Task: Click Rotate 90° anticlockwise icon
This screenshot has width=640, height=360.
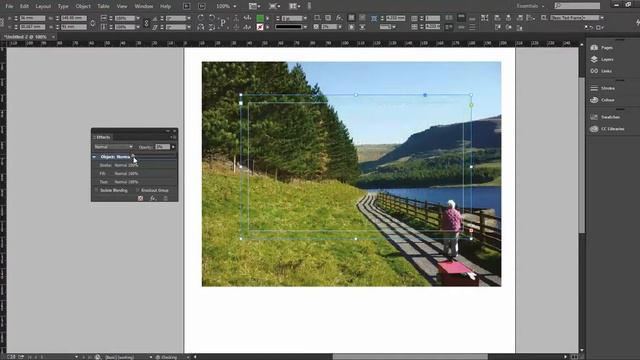Action: click(x=212, y=18)
